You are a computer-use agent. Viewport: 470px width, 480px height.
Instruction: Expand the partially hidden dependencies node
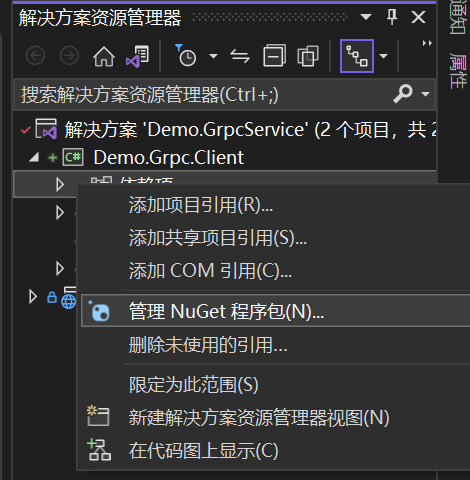point(60,184)
